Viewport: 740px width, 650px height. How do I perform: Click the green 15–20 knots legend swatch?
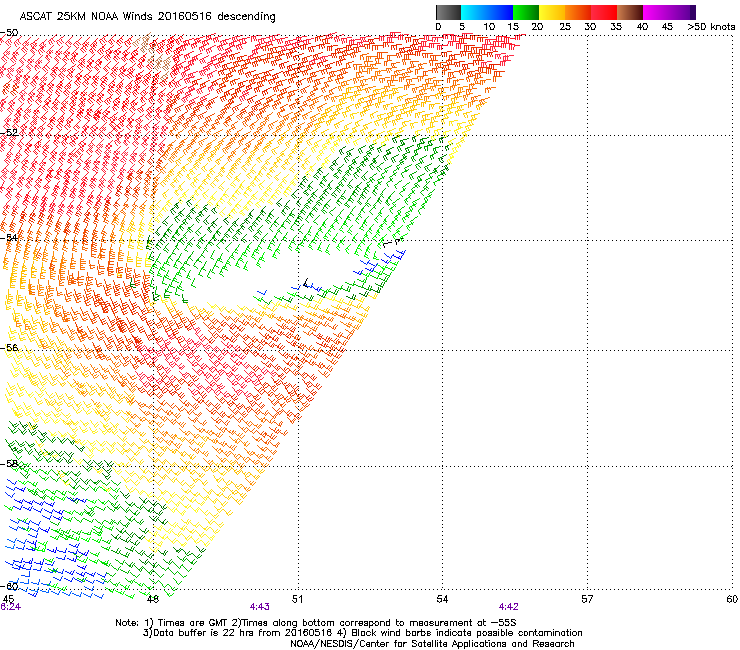526,12
